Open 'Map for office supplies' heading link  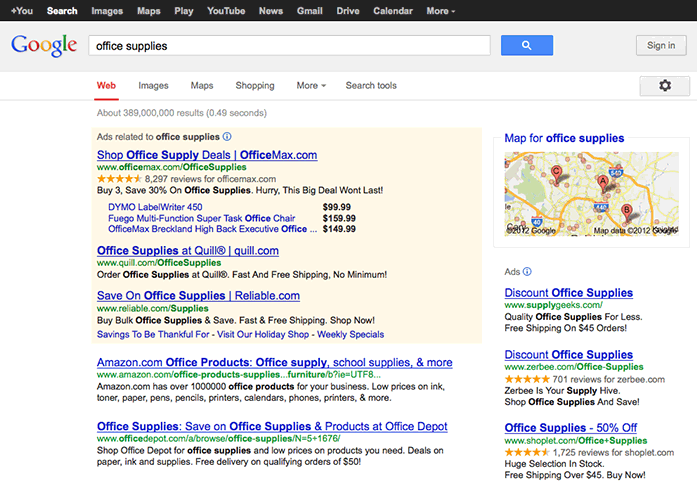[x=564, y=138]
